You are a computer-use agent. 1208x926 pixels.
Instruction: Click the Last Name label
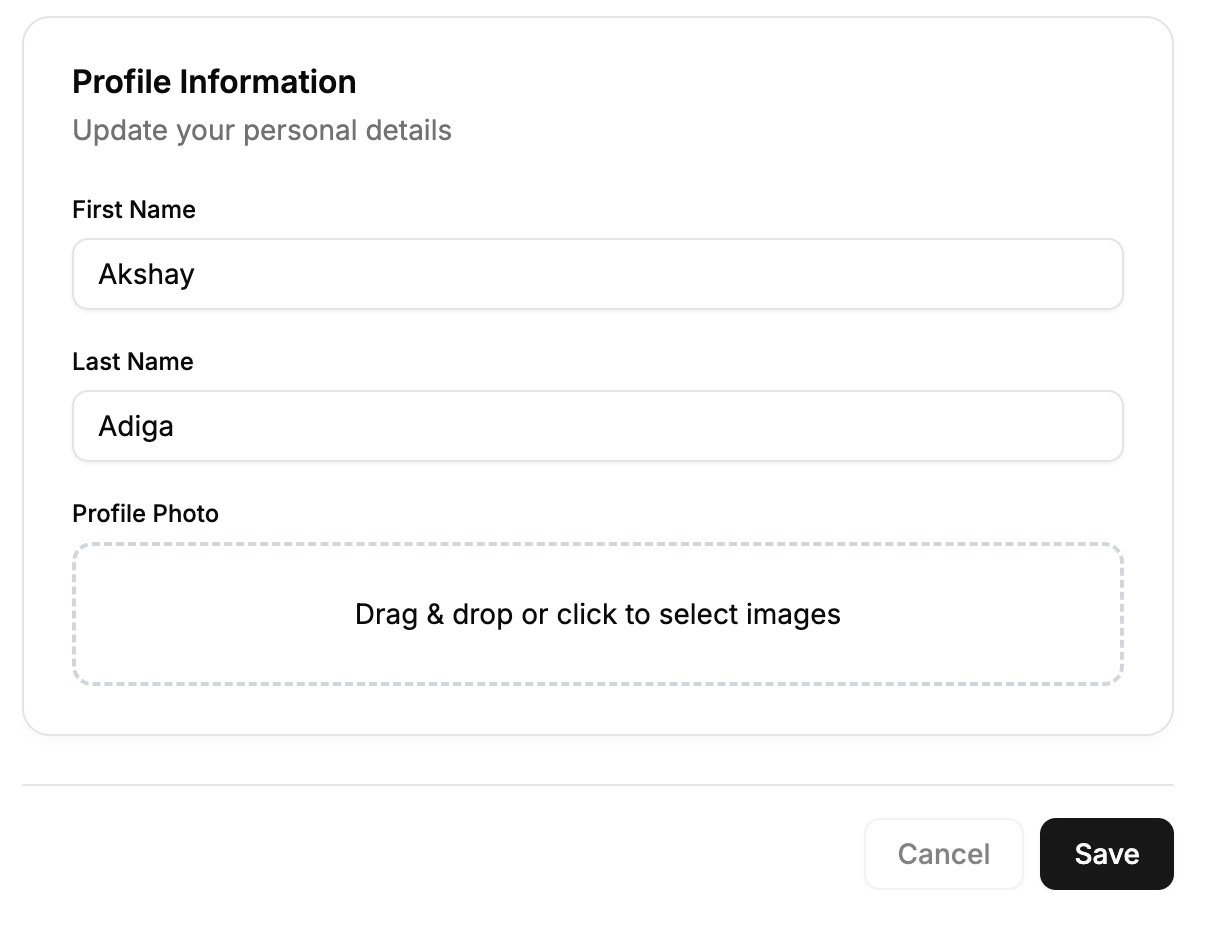coord(133,362)
